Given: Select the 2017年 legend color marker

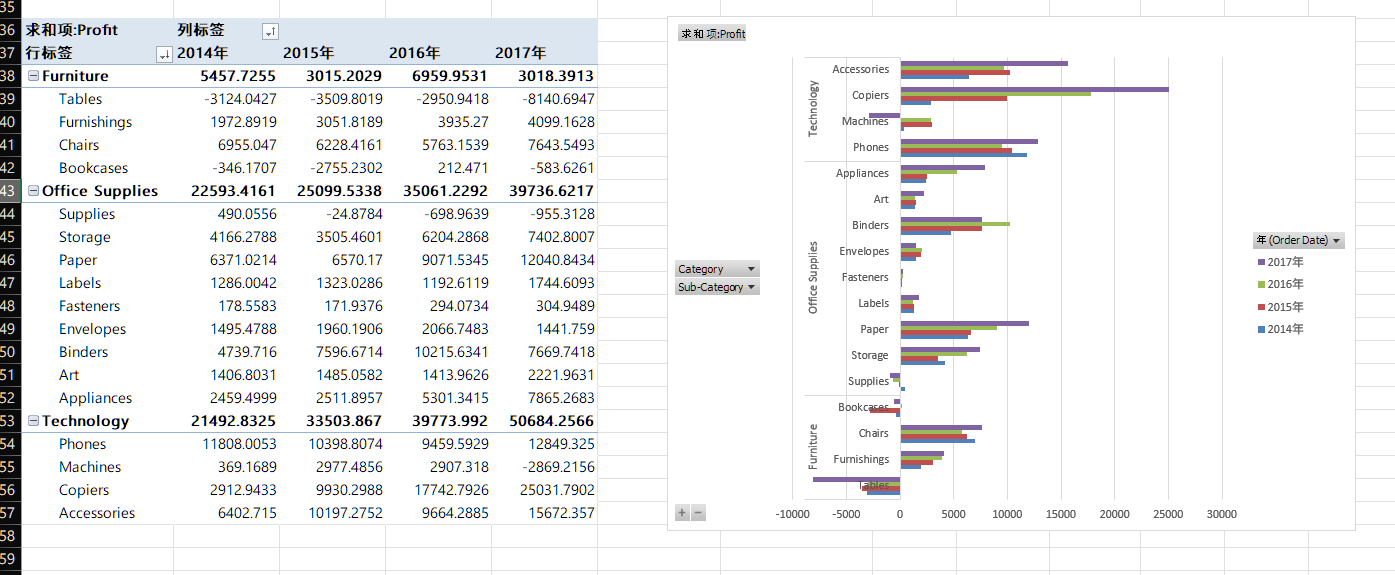Looking at the screenshot, I should tap(1261, 262).
